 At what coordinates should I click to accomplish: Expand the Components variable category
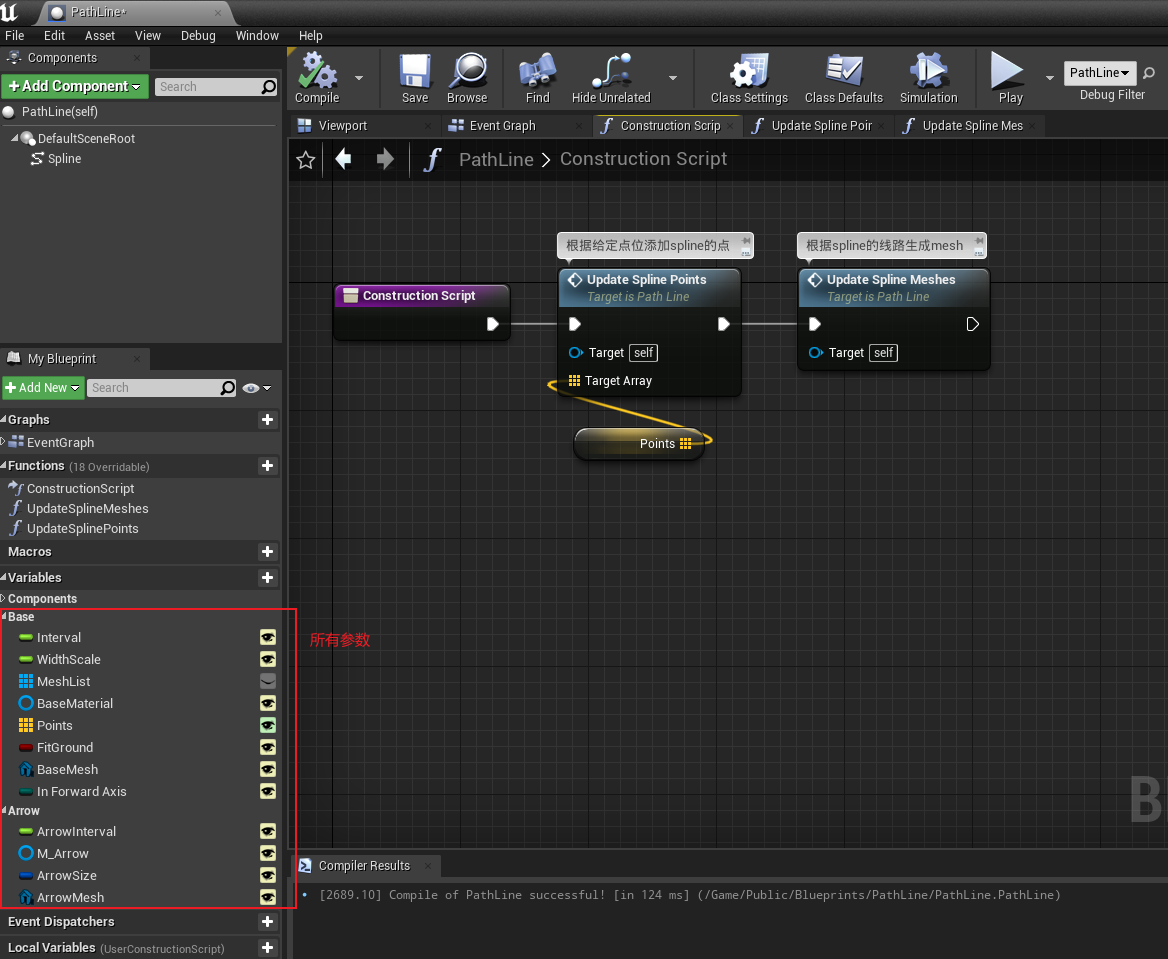tap(4, 598)
